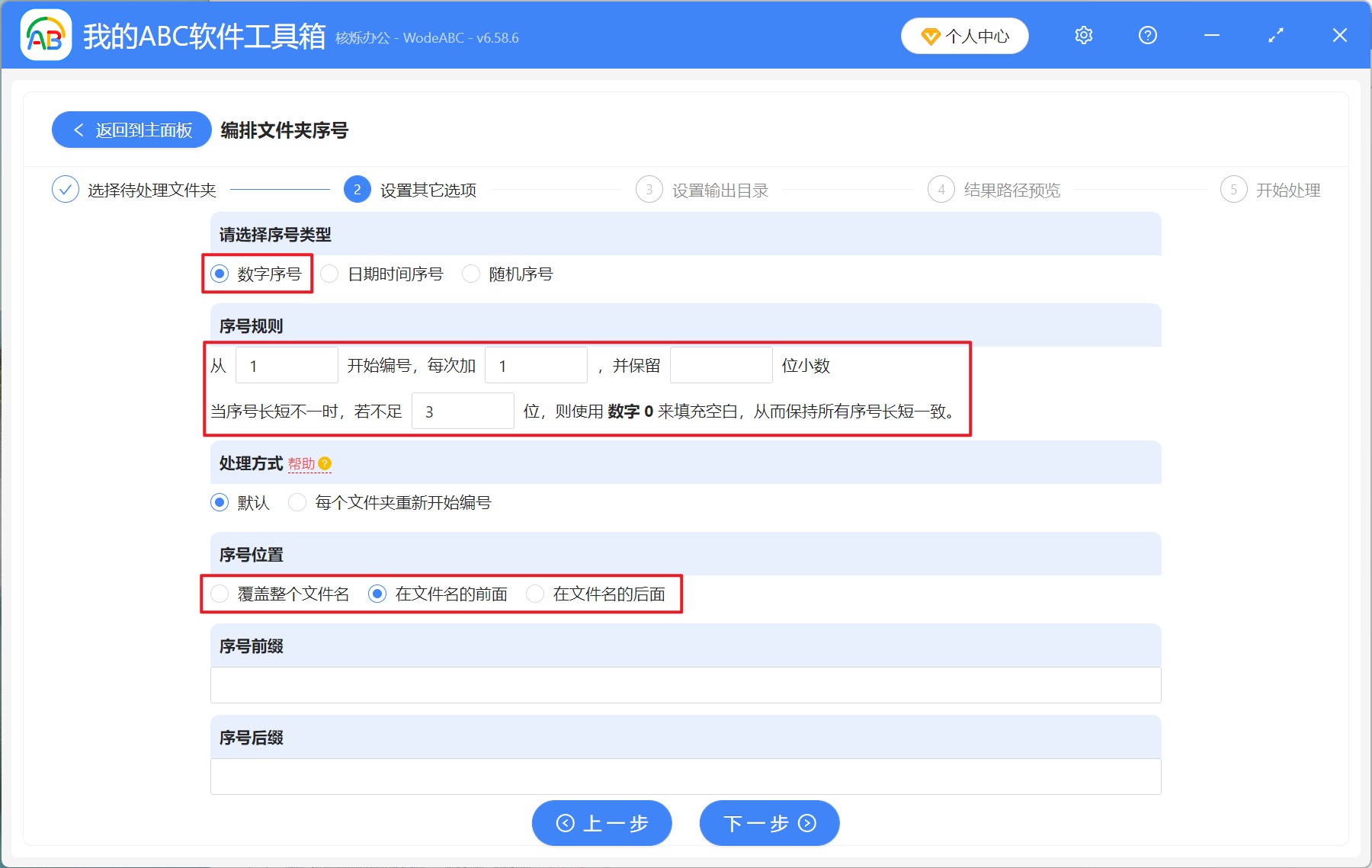Screen dimensions: 1372x868
Task: Click the 返回到主面板 button
Action: [x=131, y=130]
